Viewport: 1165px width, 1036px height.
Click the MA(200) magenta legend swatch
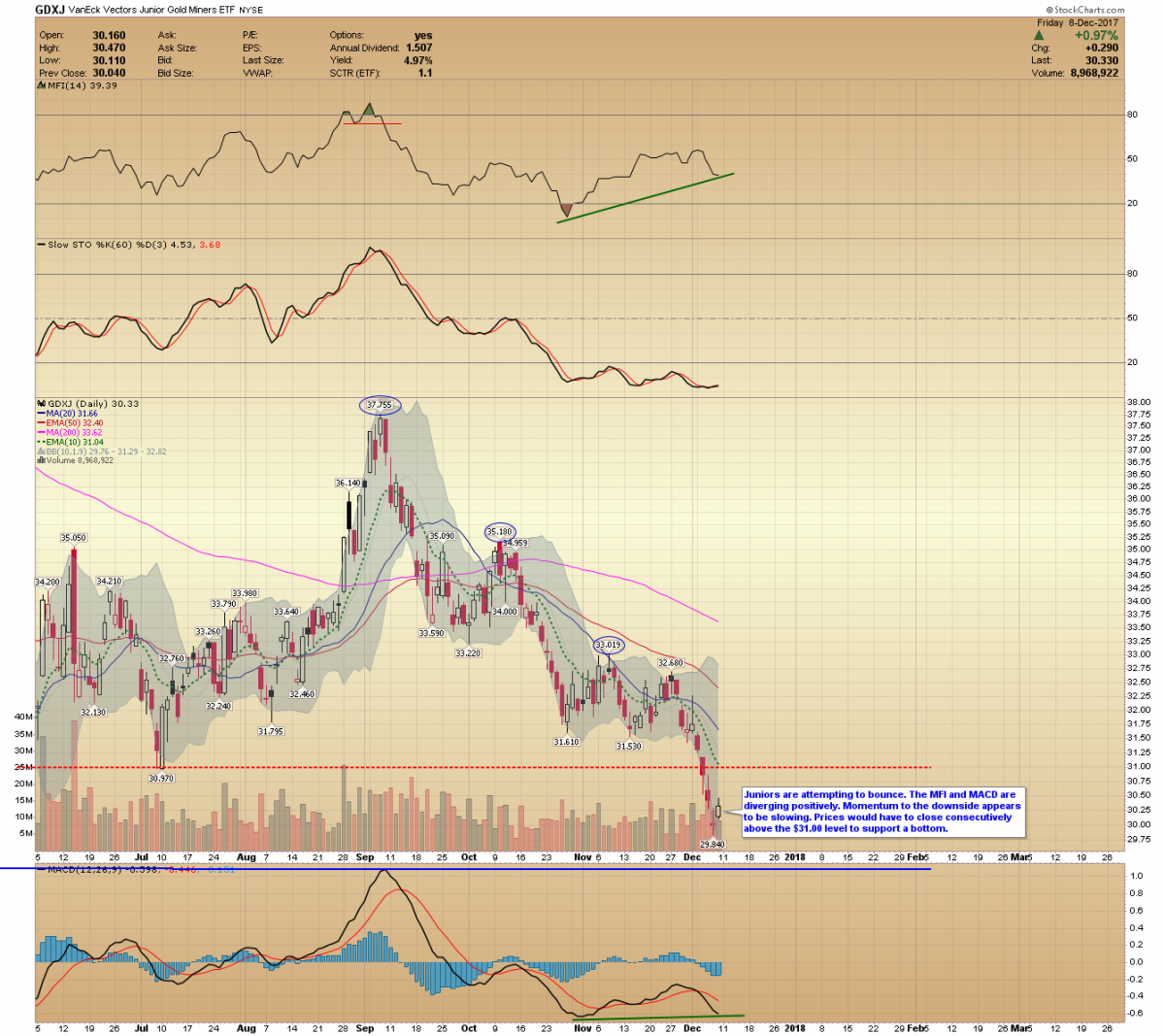[41, 432]
